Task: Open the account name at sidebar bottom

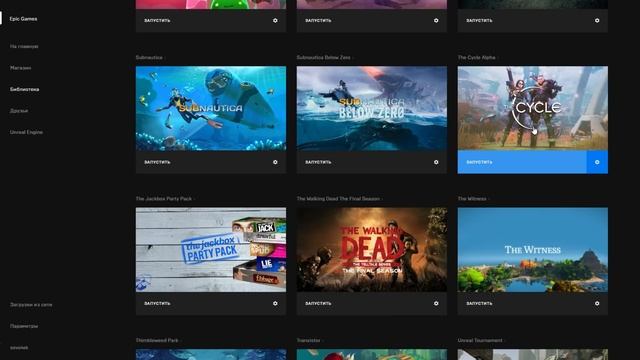Action: point(19,347)
